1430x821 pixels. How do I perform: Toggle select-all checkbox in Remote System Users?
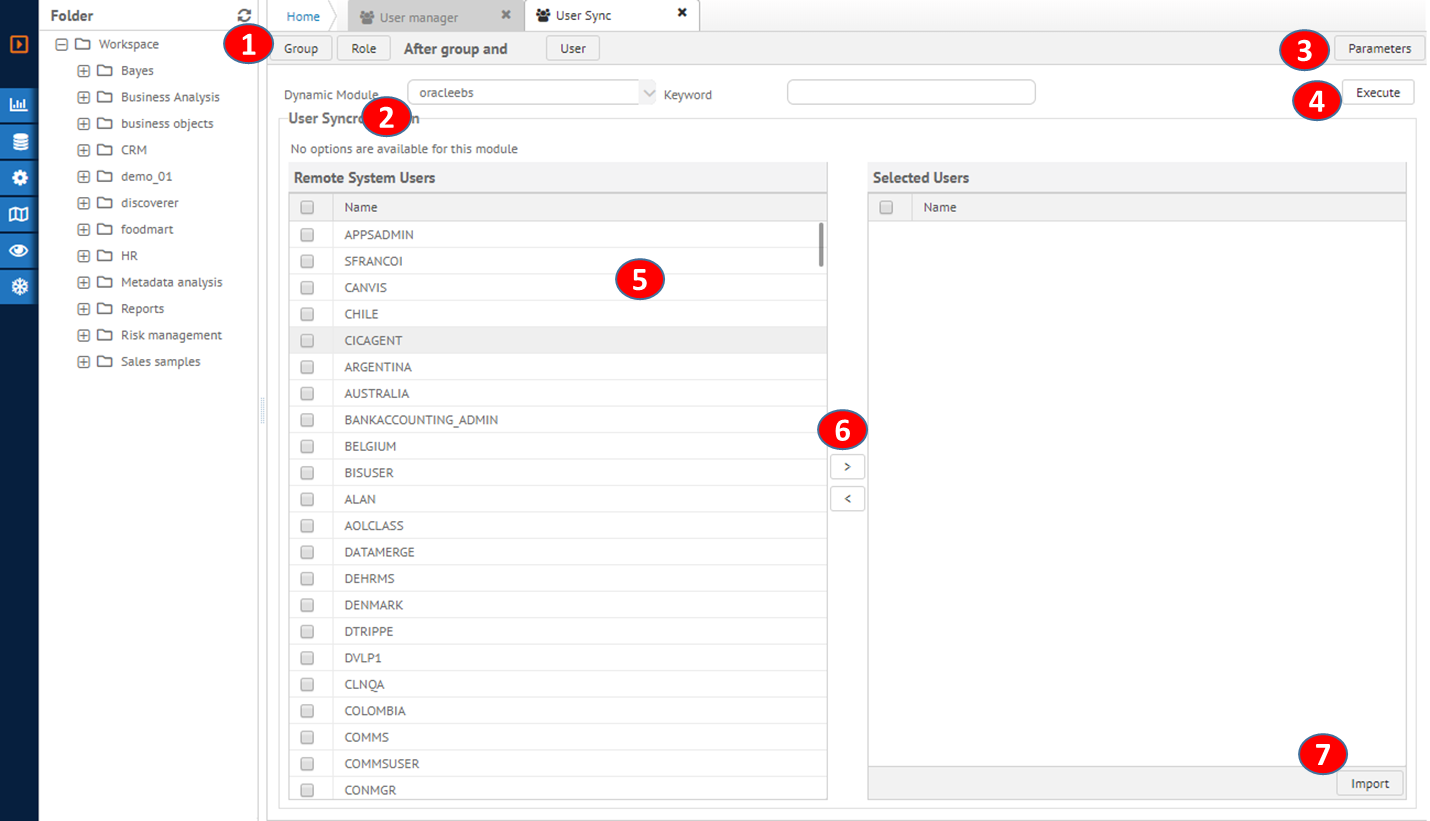click(x=307, y=208)
